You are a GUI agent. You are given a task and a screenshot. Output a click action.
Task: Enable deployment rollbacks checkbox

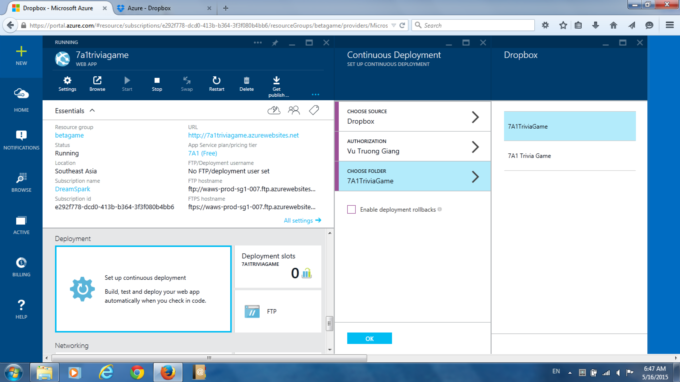(351, 209)
